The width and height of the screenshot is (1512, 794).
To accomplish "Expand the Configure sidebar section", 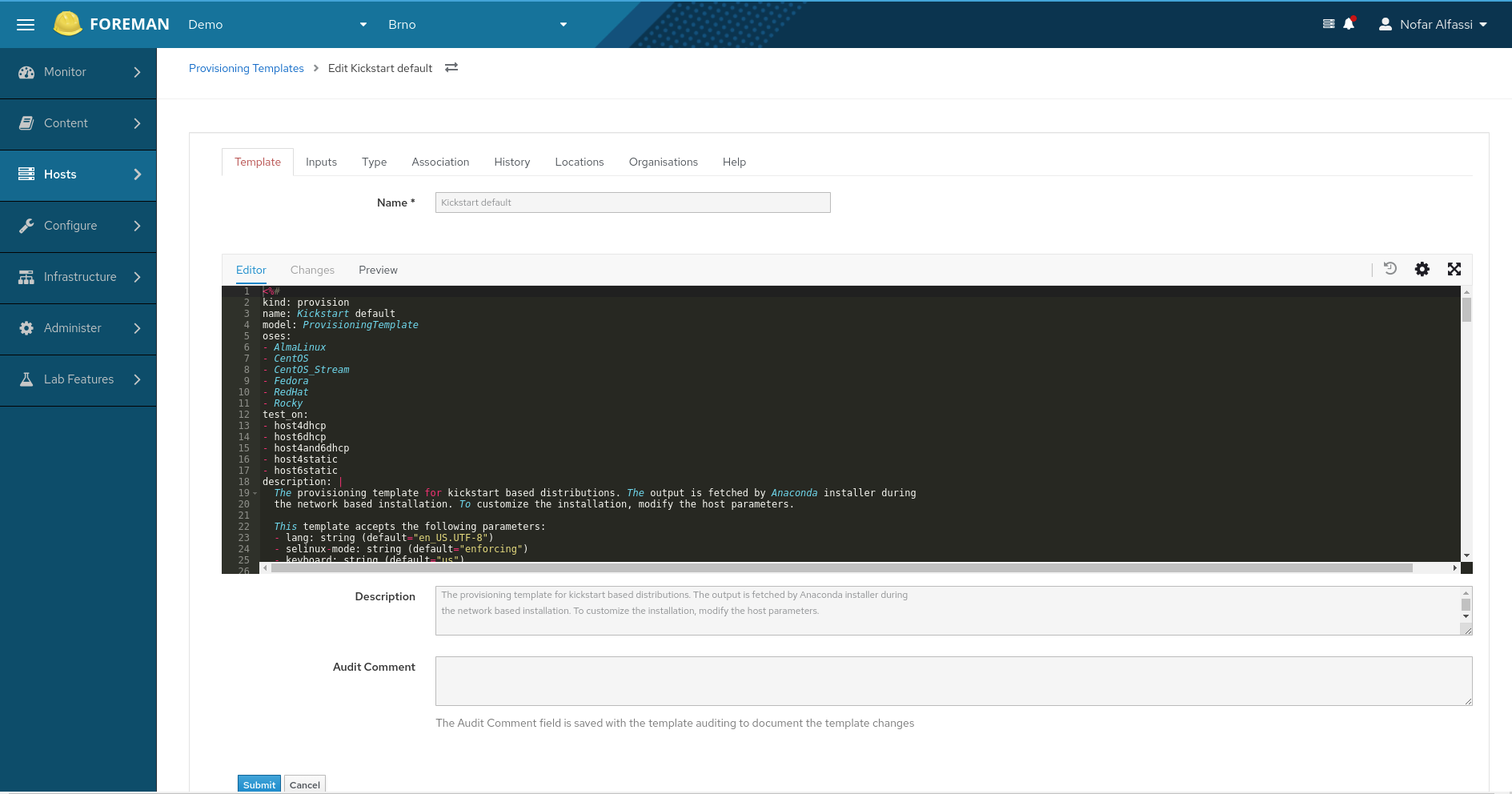I will tap(70, 226).
